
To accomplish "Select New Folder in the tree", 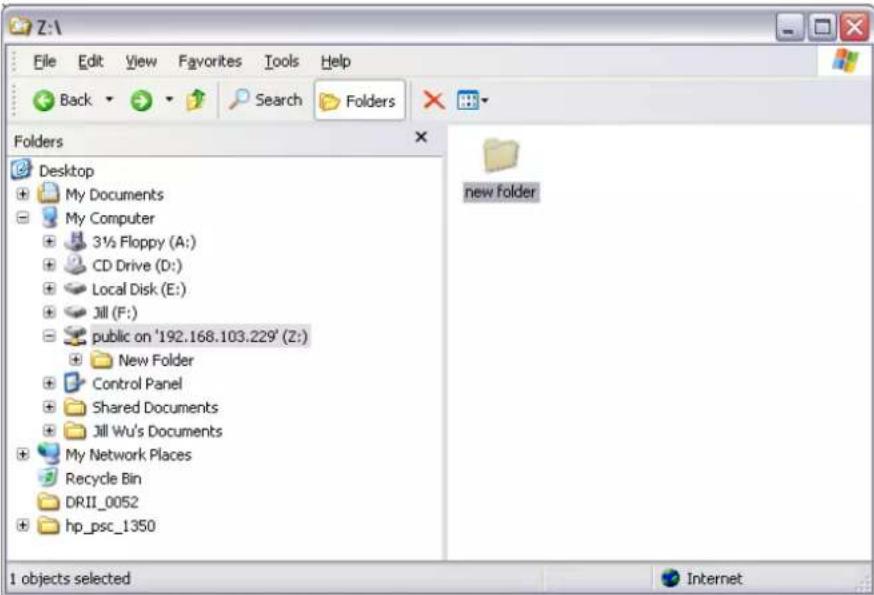I will tap(156, 360).
